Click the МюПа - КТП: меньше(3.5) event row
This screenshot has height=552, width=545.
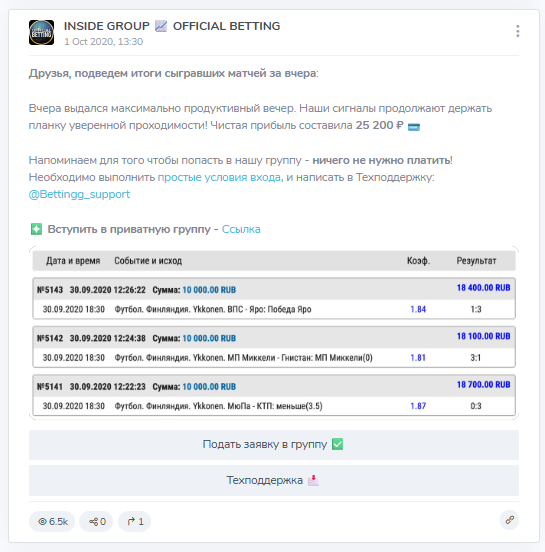pyautogui.click(x=274, y=406)
